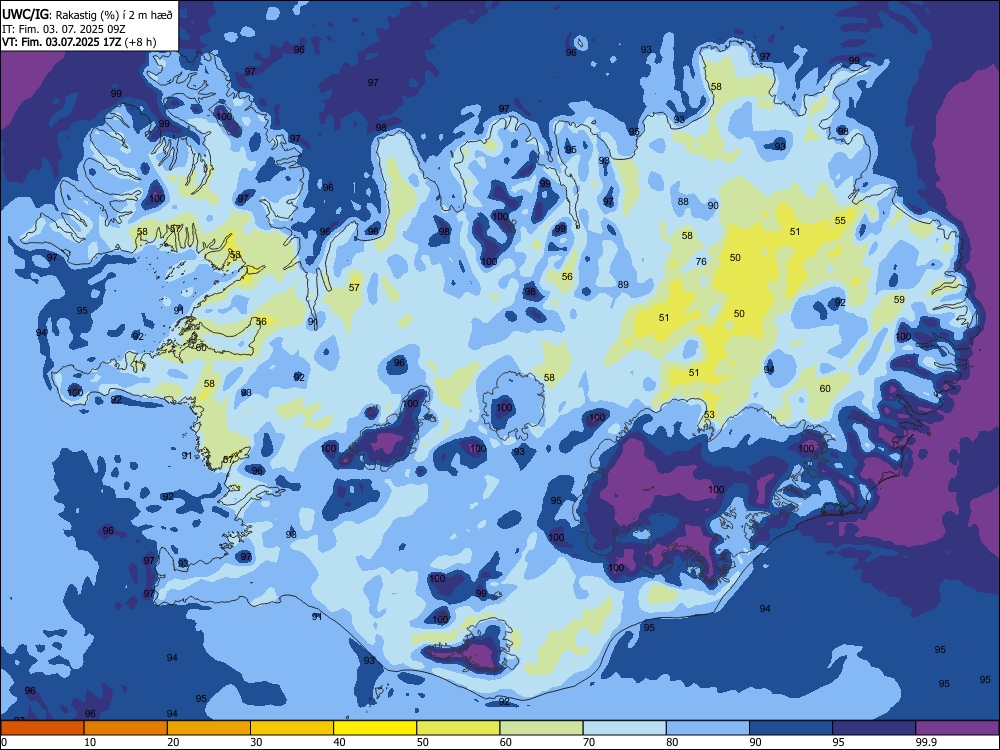Click the '76' humidity value on the map
This screenshot has height=750, width=1000.
pyautogui.click(x=701, y=261)
